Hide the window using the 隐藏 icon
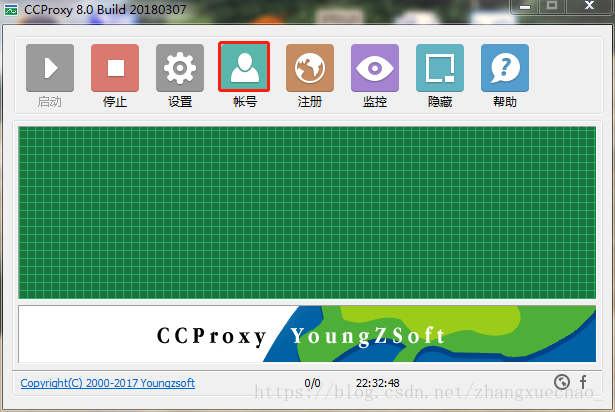615x412 pixels. (x=440, y=68)
